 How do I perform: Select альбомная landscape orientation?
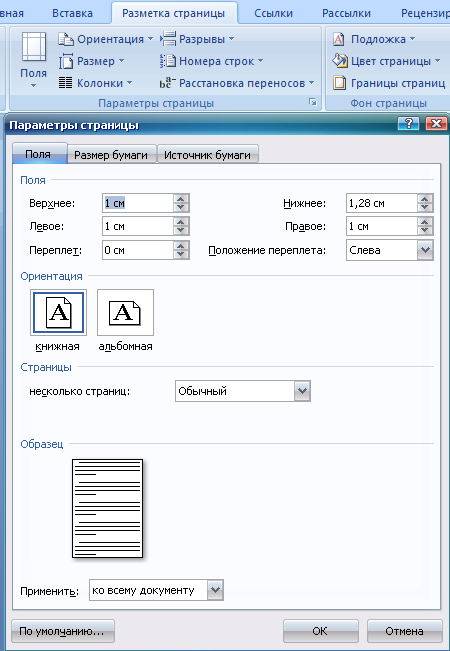[125, 312]
